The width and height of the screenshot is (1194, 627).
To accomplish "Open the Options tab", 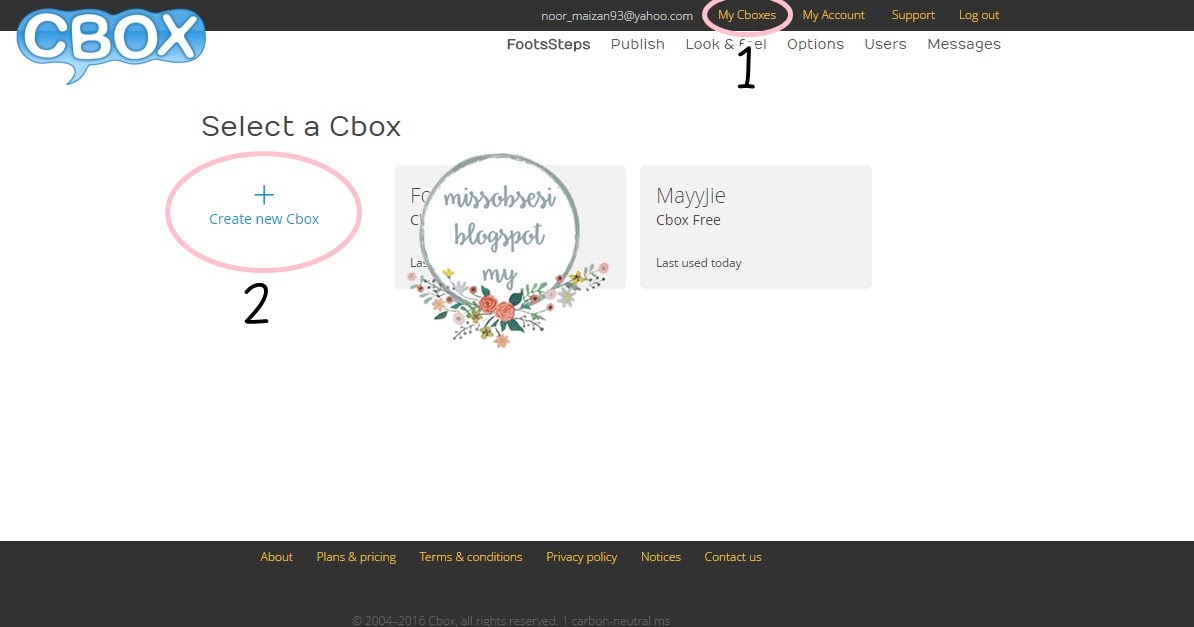I will pyautogui.click(x=815, y=44).
